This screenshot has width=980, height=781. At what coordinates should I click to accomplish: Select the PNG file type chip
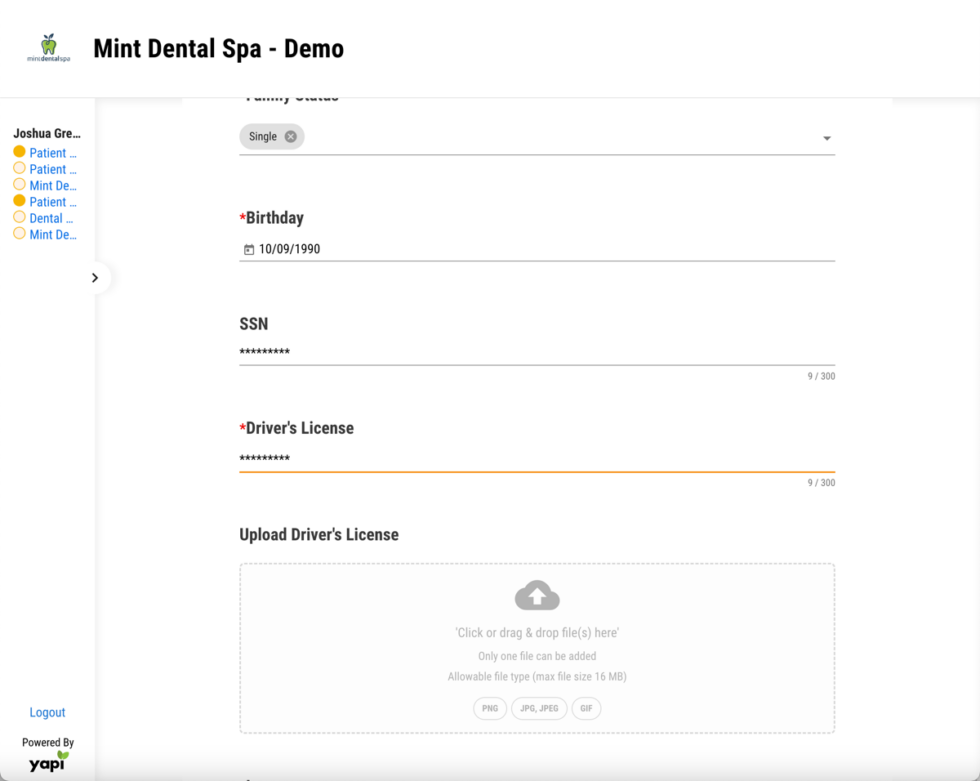pyautogui.click(x=489, y=708)
